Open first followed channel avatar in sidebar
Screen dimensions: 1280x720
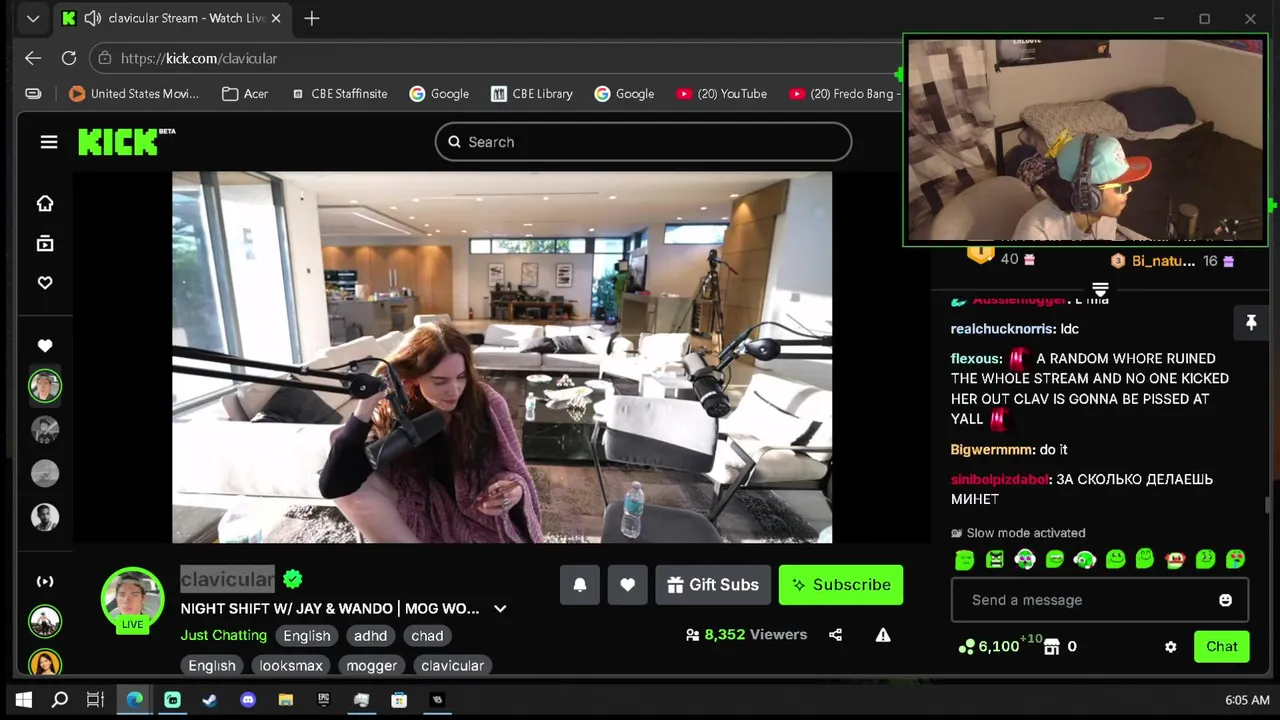(45, 386)
